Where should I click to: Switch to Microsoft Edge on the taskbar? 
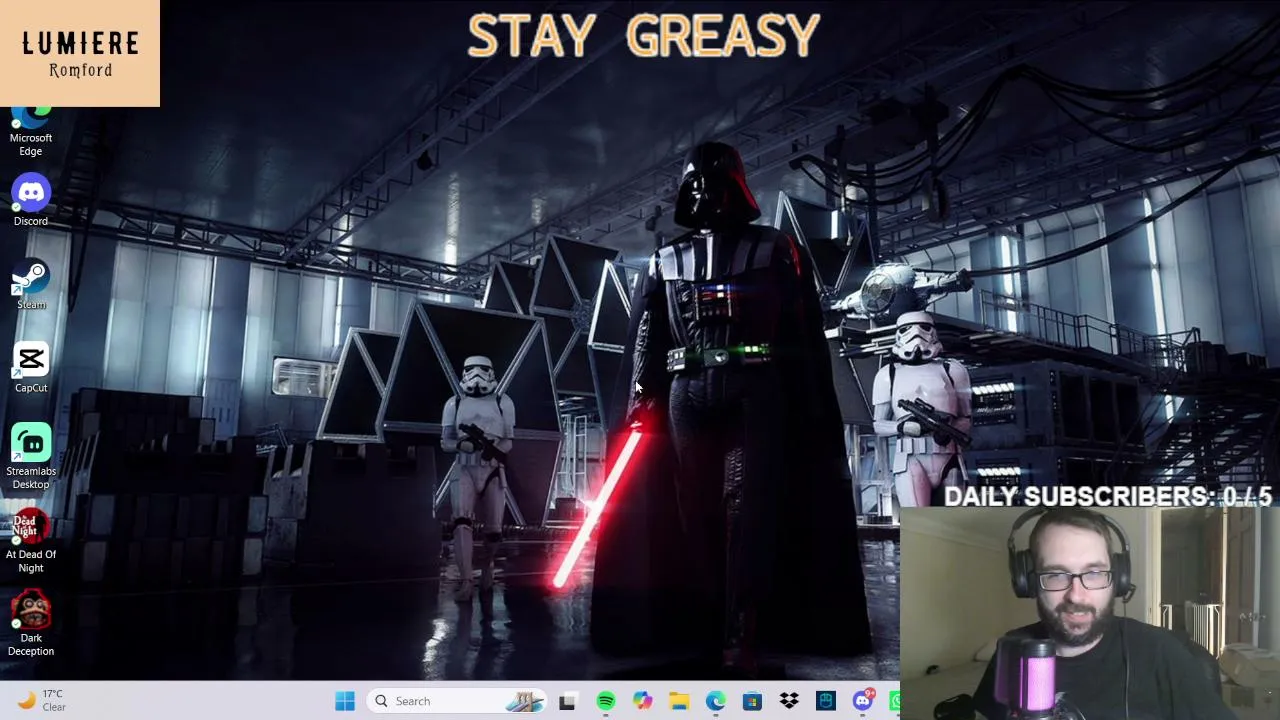[x=716, y=701]
